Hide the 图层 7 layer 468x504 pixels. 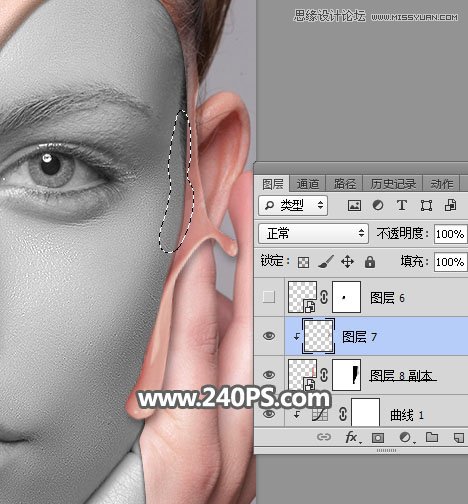(x=269, y=336)
